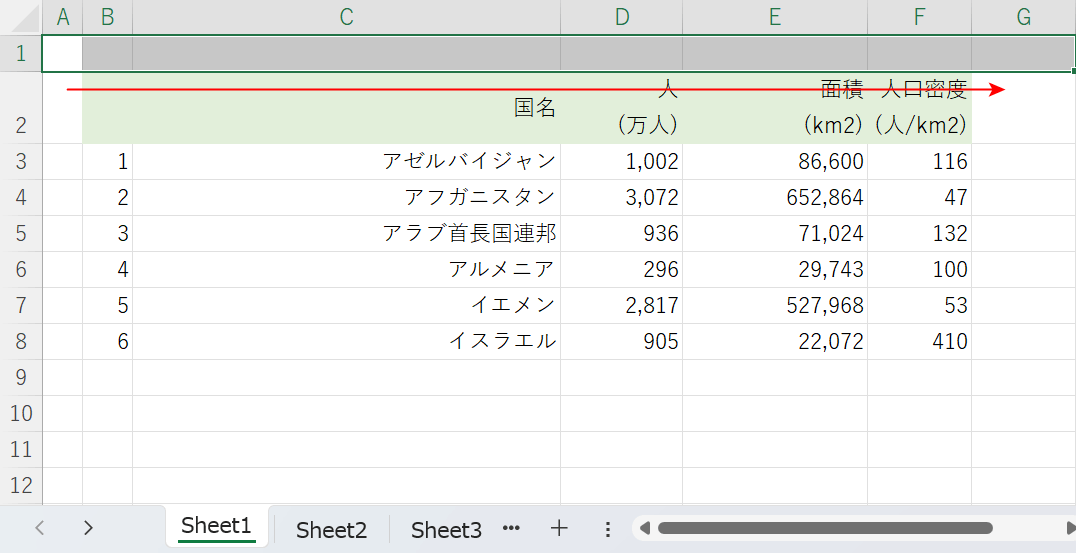Switch to Sheet3 tab
This screenshot has height=553, width=1076.
446,530
